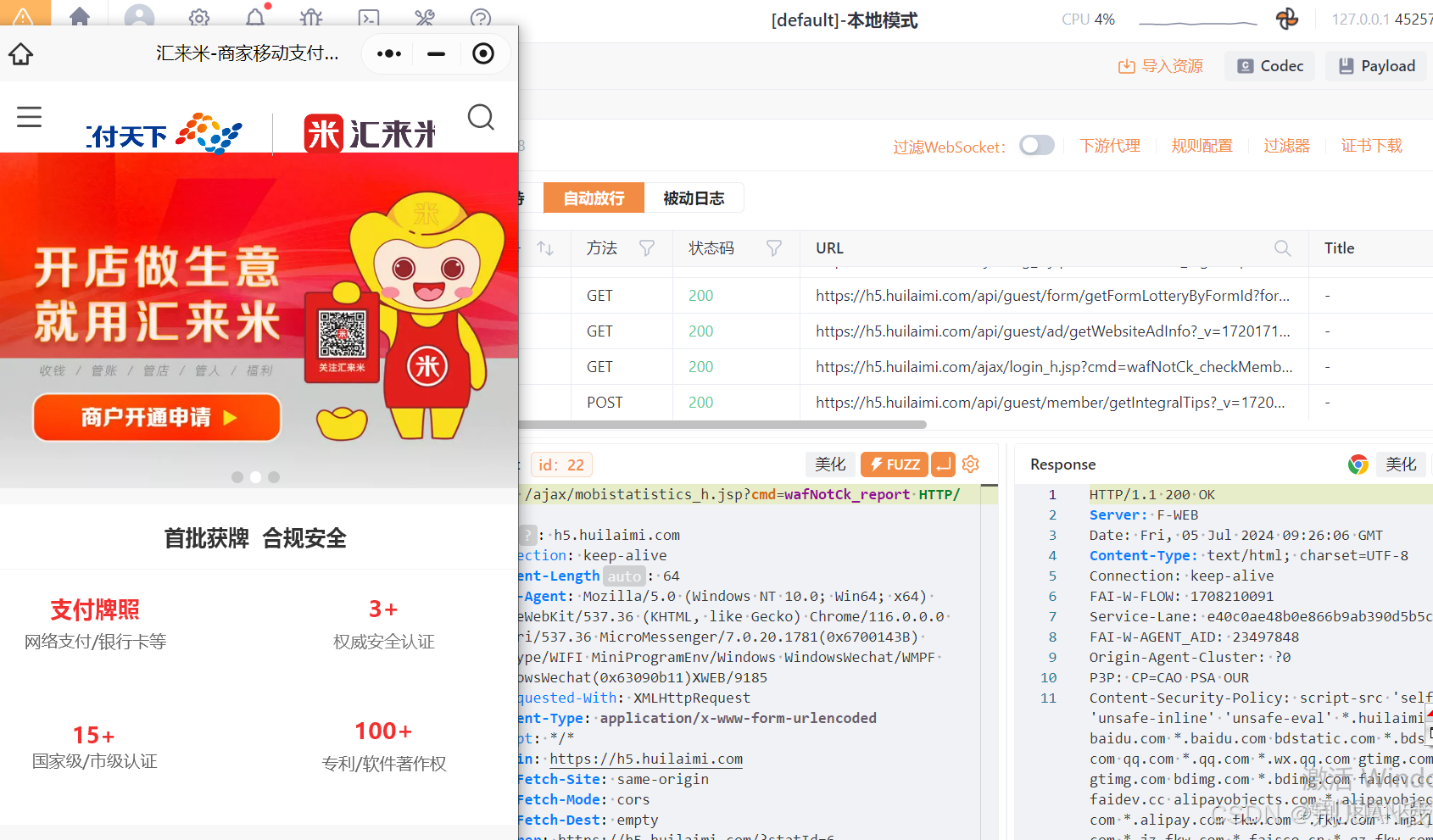Screen dimensions: 1433x840
Task: Click the 付天下 logo
Action: 164,134
